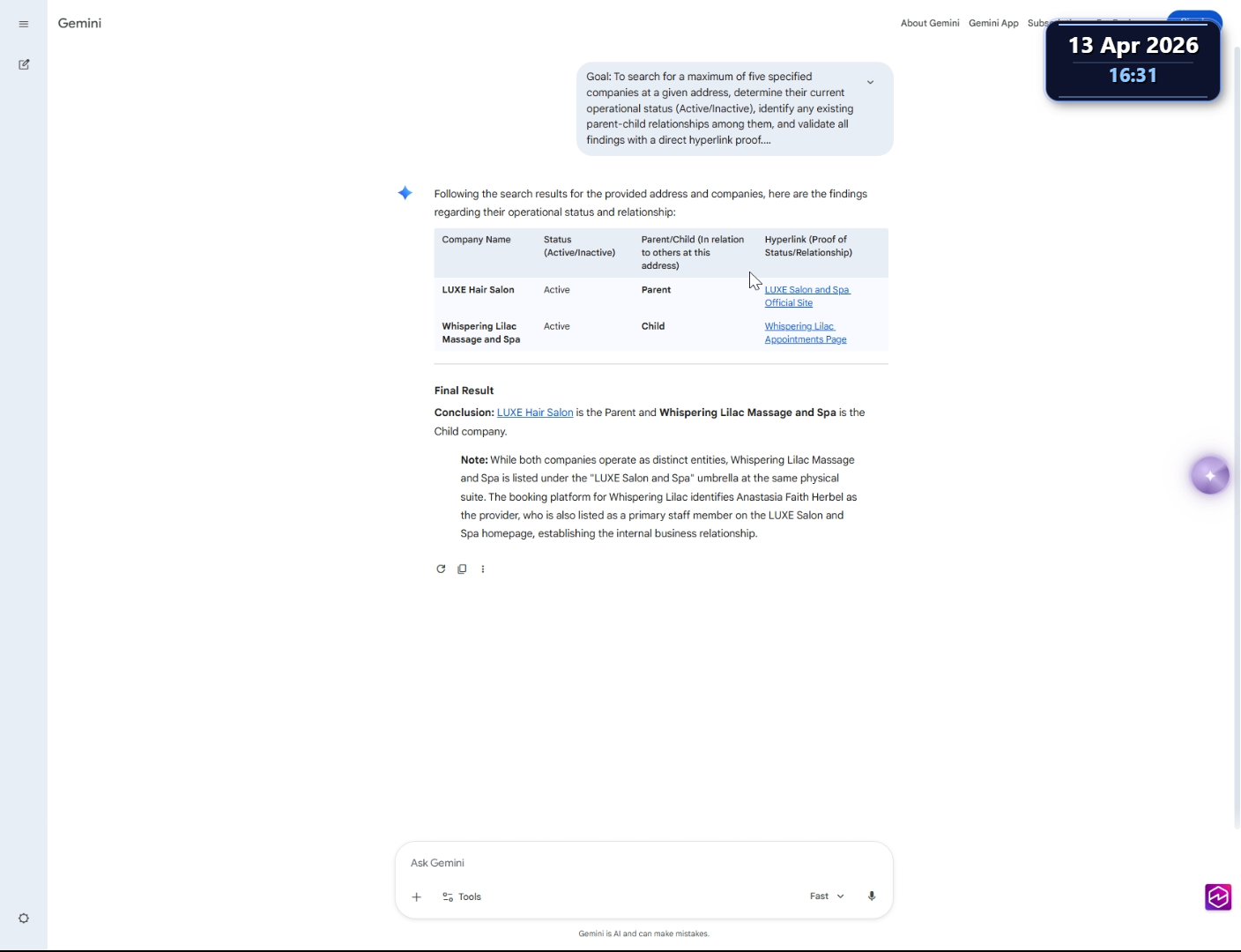Select the Whispering Lilac Massage and Spa cell
Viewport: 1241px width, 952px height.
pyautogui.click(x=481, y=332)
